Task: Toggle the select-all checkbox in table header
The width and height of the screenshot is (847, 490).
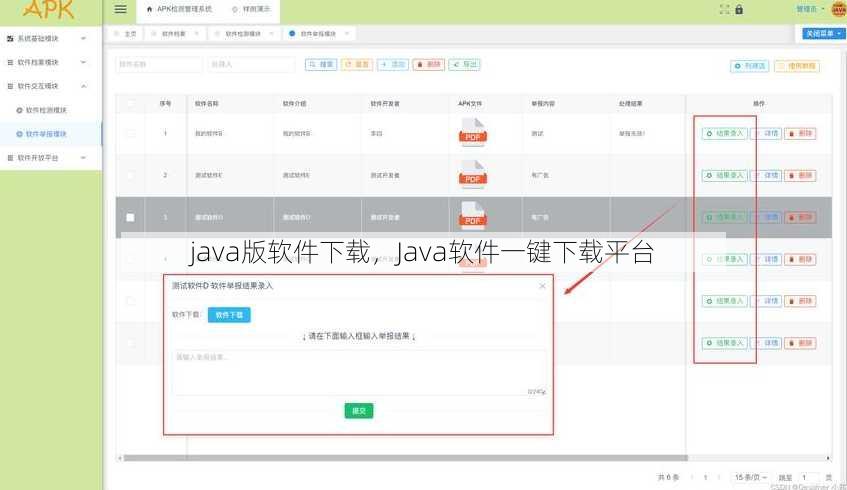Action: pyautogui.click(x=130, y=103)
